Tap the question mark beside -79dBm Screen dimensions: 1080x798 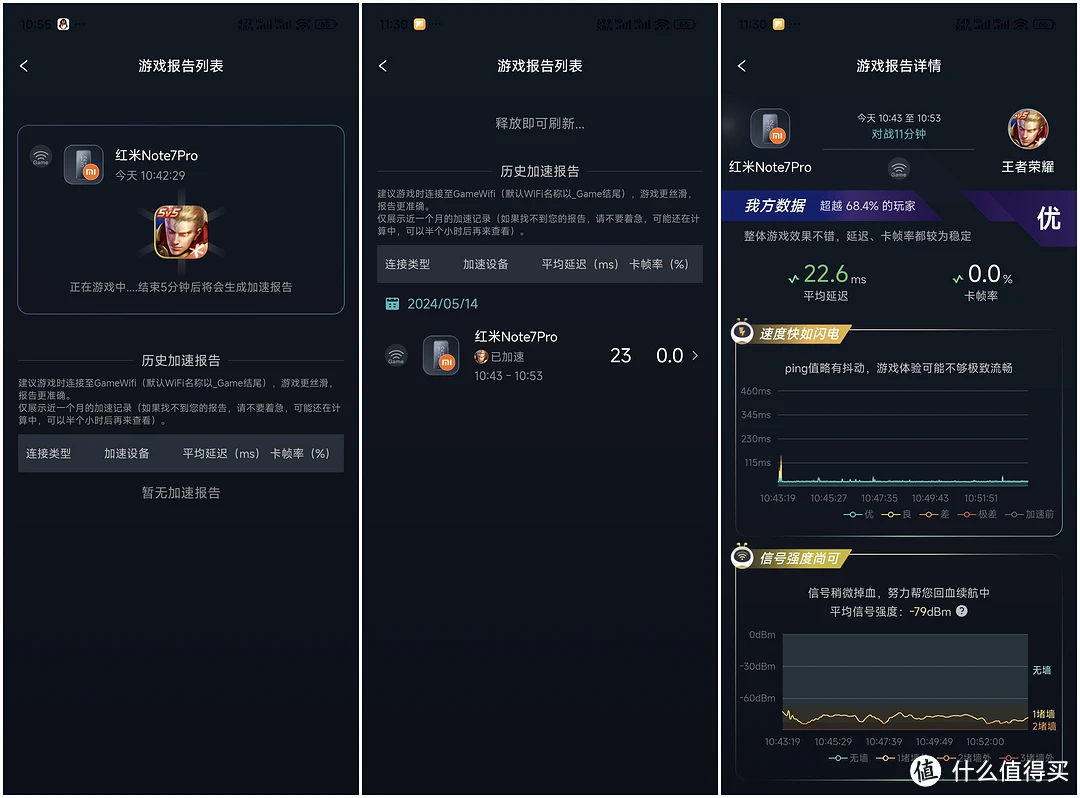(x=962, y=611)
